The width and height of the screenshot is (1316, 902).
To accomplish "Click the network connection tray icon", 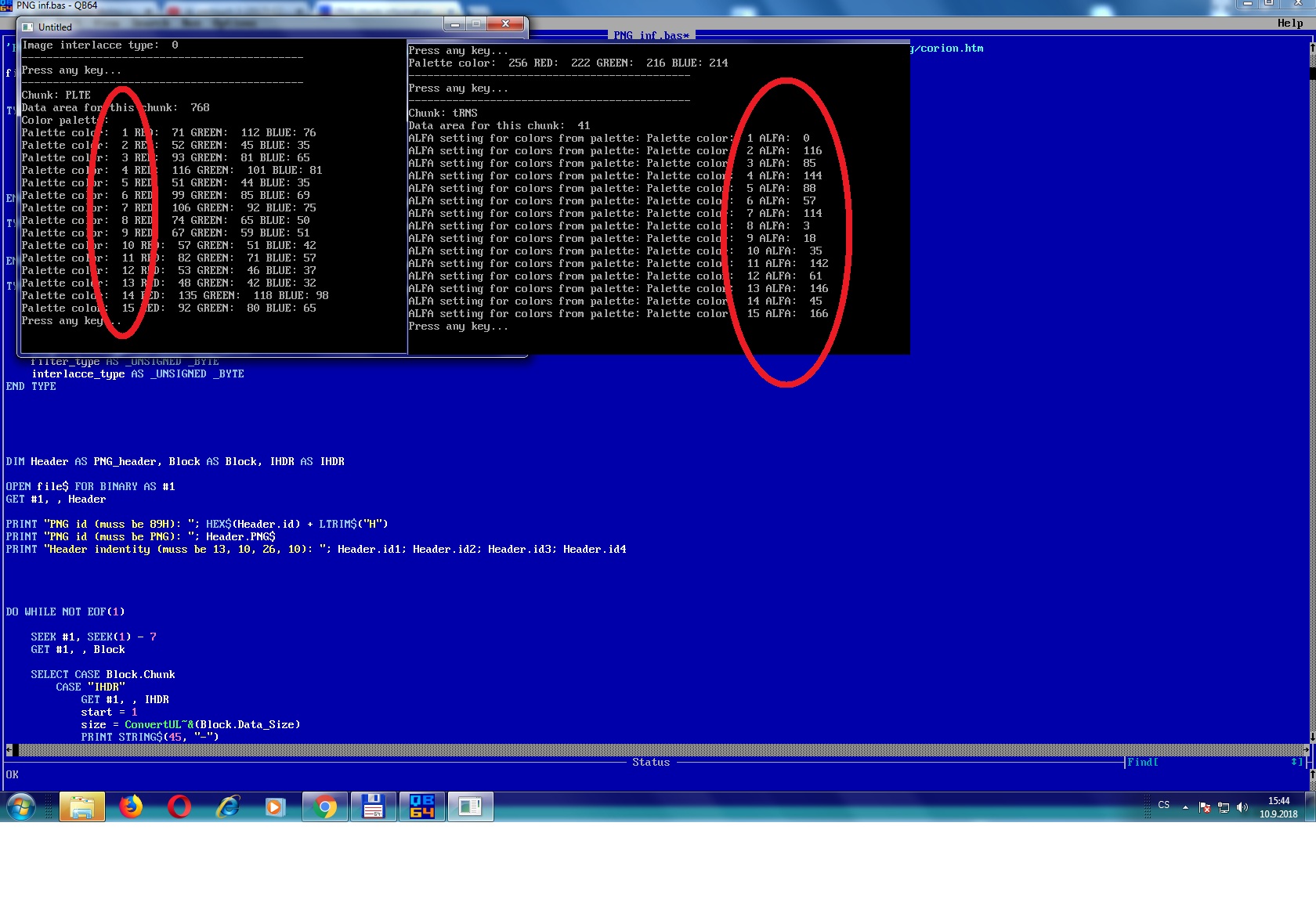I will coord(1224,807).
